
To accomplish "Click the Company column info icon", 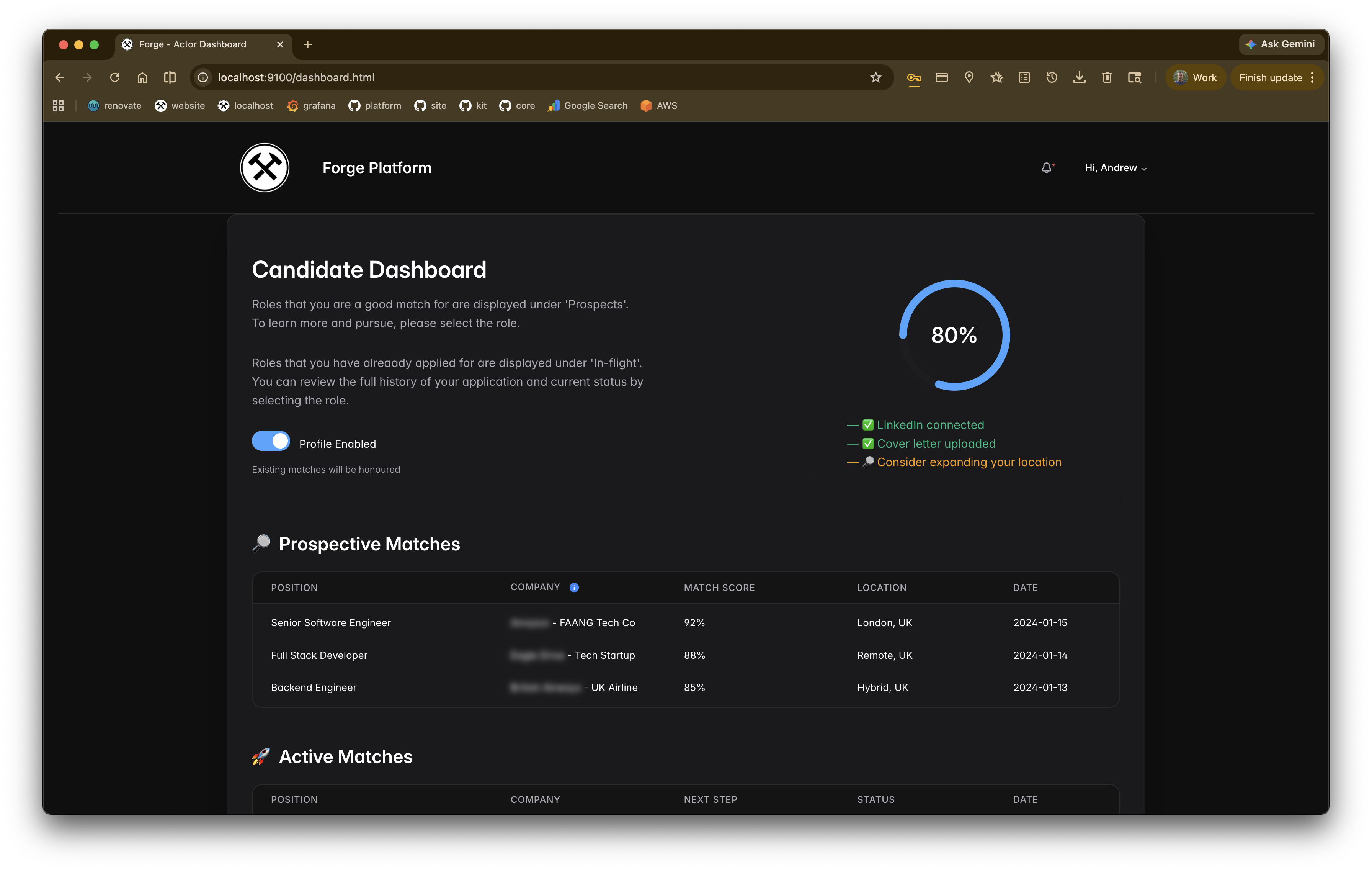I will click(x=574, y=587).
